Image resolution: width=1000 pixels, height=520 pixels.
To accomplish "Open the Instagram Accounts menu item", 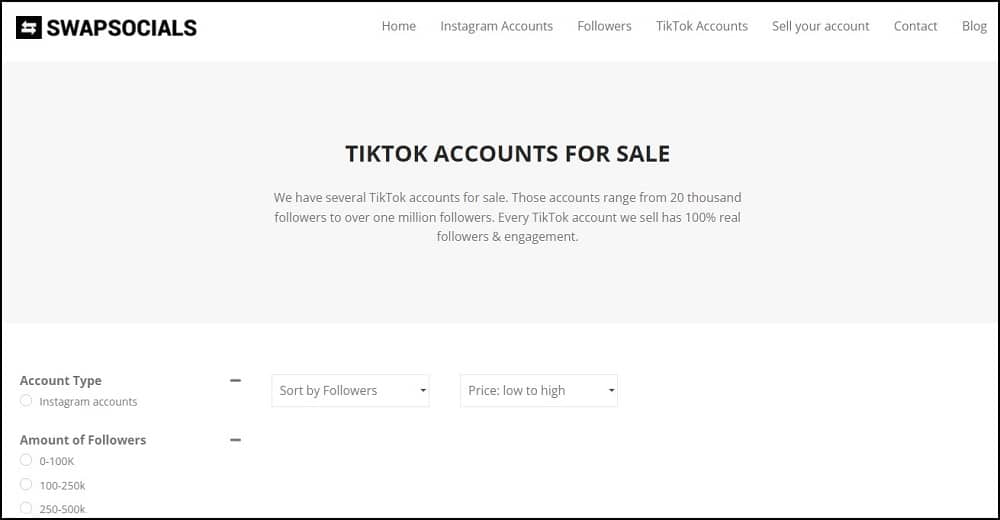I will point(496,26).
